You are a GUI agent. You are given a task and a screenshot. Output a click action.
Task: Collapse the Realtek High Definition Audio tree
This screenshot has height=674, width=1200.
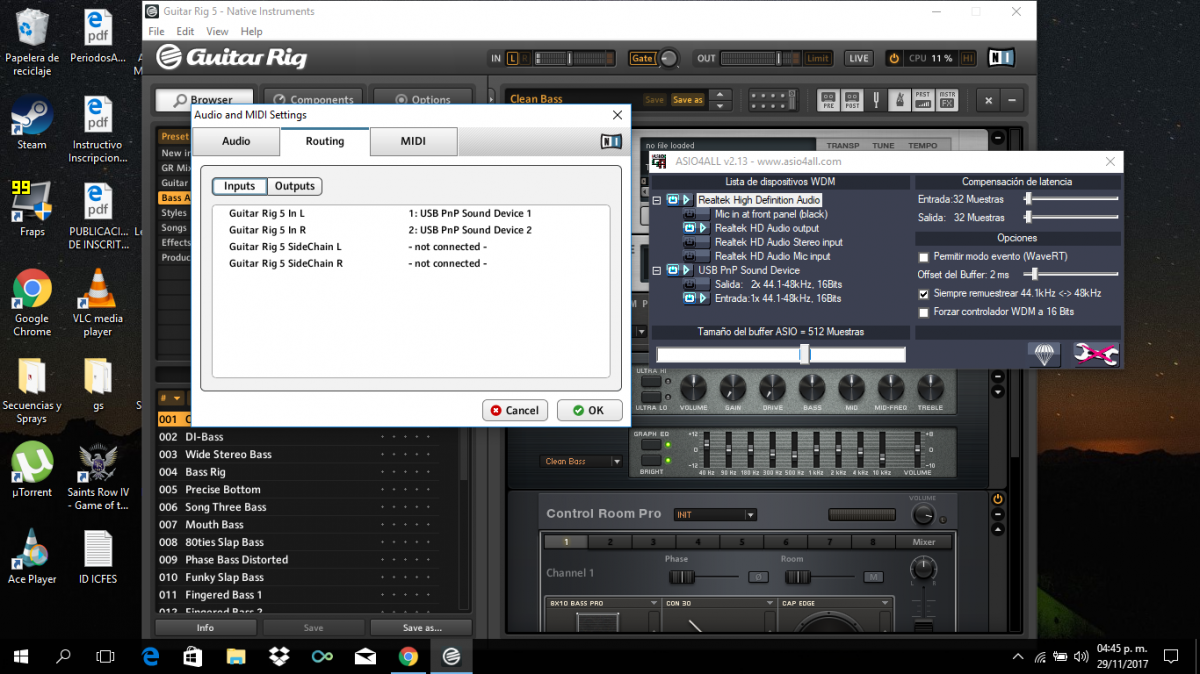tap(657, 200)
